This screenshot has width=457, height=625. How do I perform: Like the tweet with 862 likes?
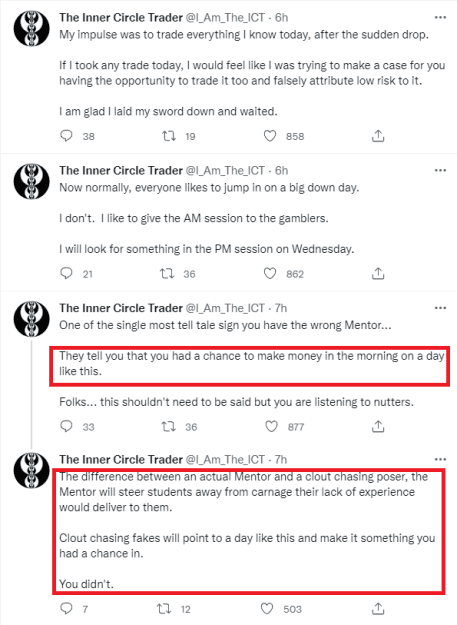click(270, 273)
